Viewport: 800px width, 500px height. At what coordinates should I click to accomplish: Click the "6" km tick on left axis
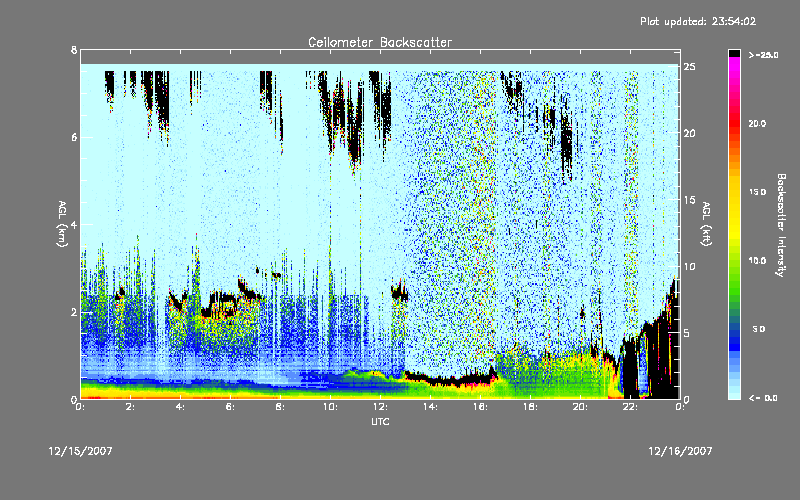74,137
